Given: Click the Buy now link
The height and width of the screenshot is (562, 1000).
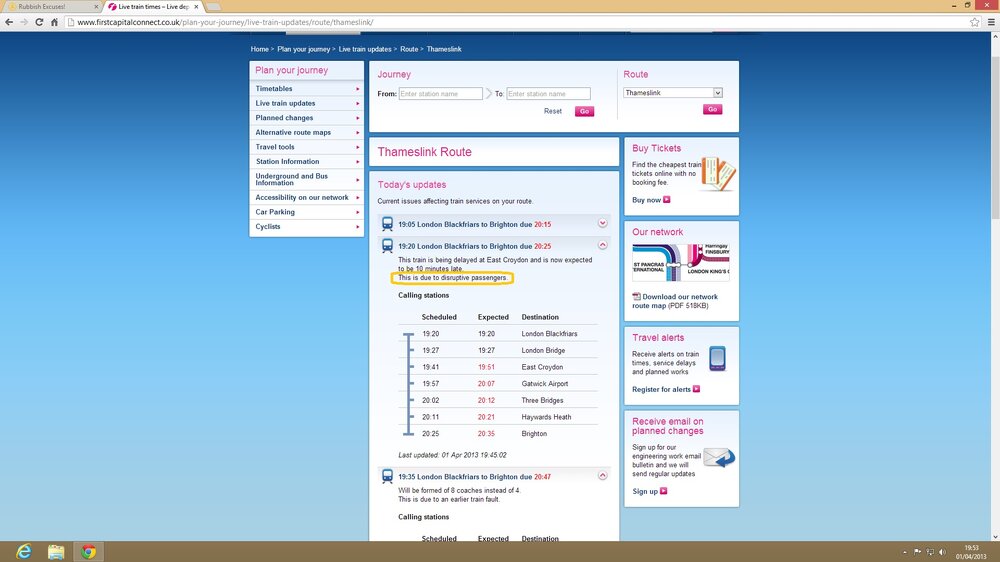Looking at the screenshot, I should pyautogui.click(x=646, y=200).
